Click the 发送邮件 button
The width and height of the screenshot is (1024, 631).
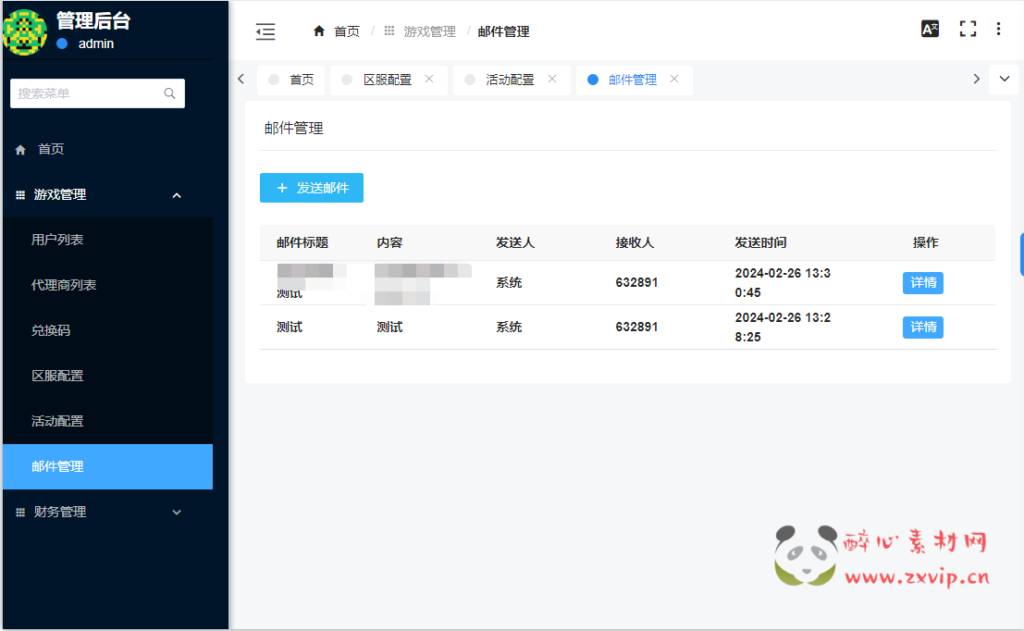(x=311, y=188)
